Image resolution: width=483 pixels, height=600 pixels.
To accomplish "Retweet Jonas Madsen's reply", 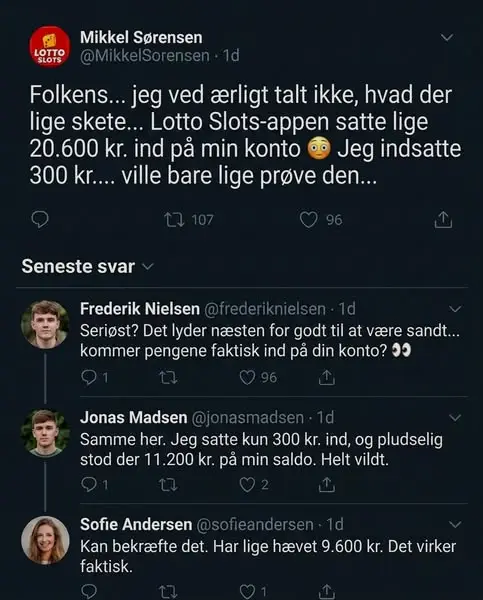I will (168, 485).
